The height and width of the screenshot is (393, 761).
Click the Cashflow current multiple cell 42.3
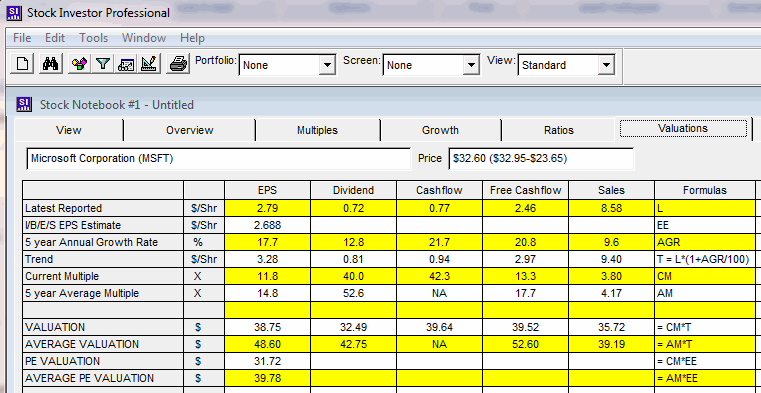439,276
